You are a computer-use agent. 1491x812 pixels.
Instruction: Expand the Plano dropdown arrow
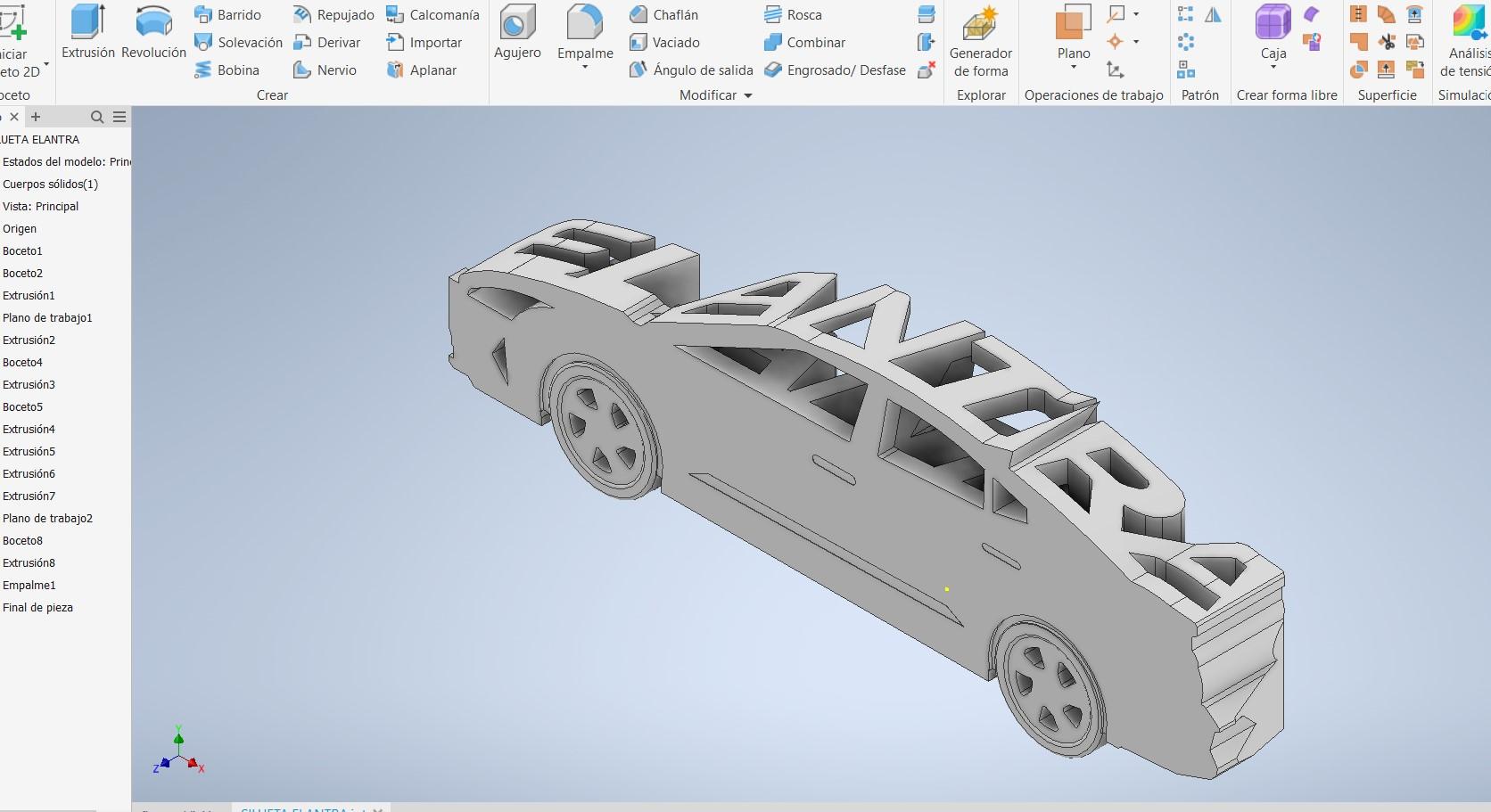click(x=1074, y=68)
